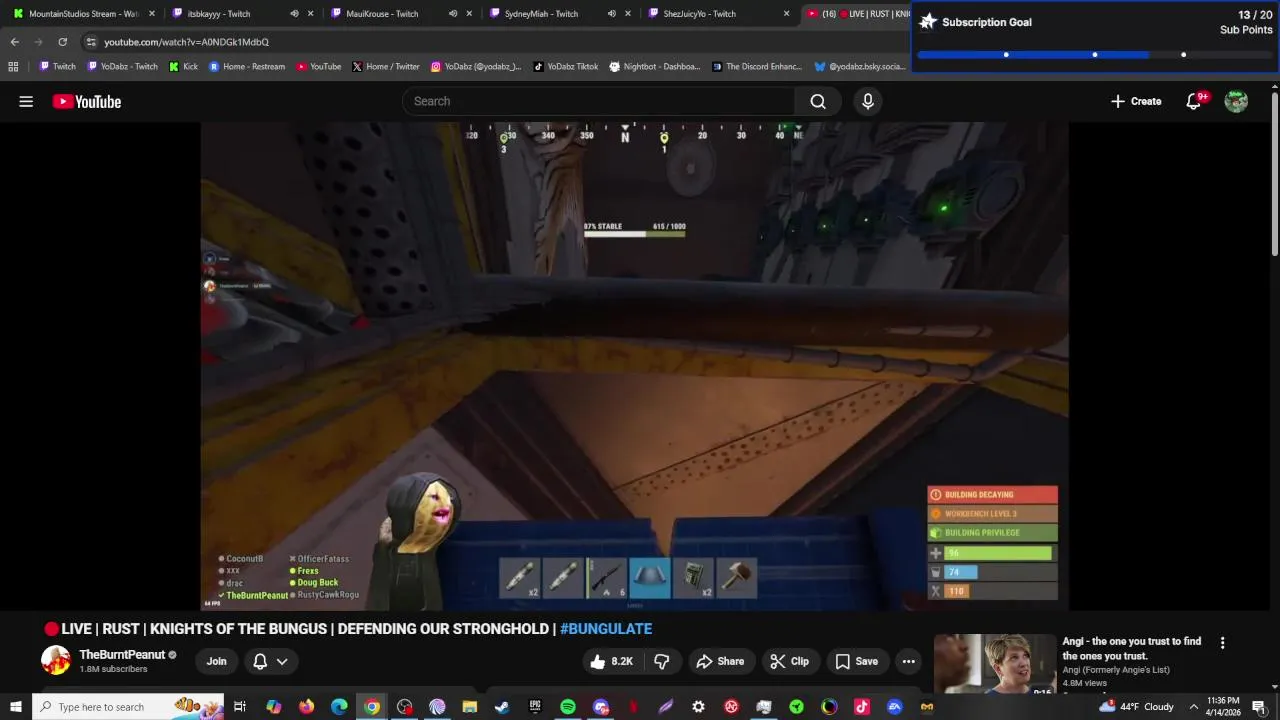Open Spotify from the taskbar
This screenshot has height=720, width=1280.
coord(567,707)
